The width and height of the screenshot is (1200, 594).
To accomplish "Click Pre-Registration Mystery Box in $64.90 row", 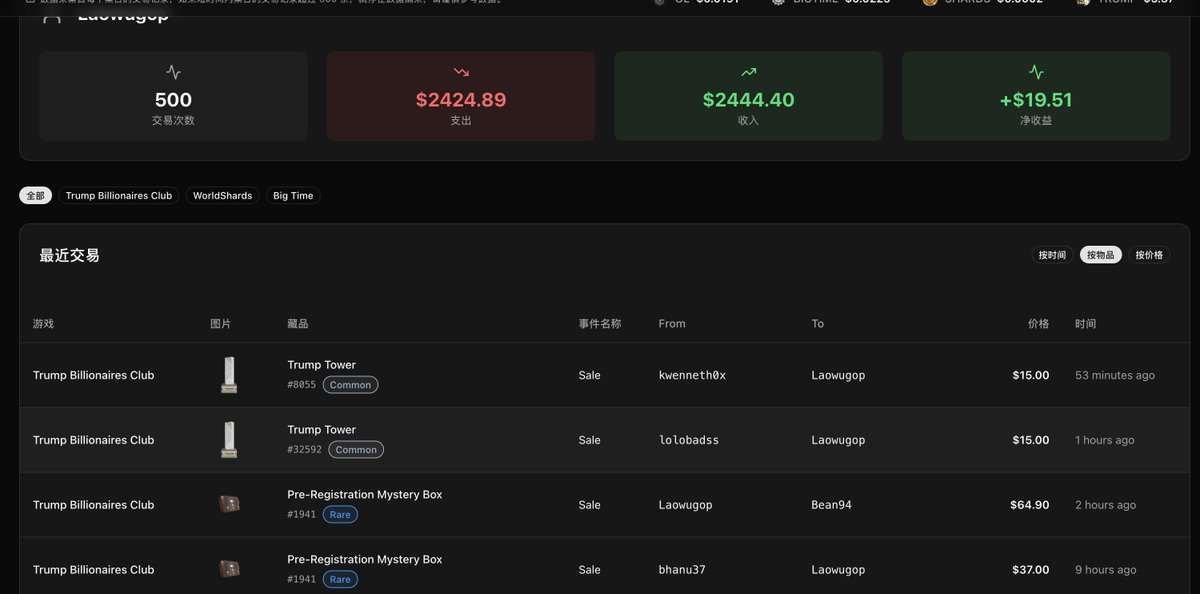I will tap(364, 495).
